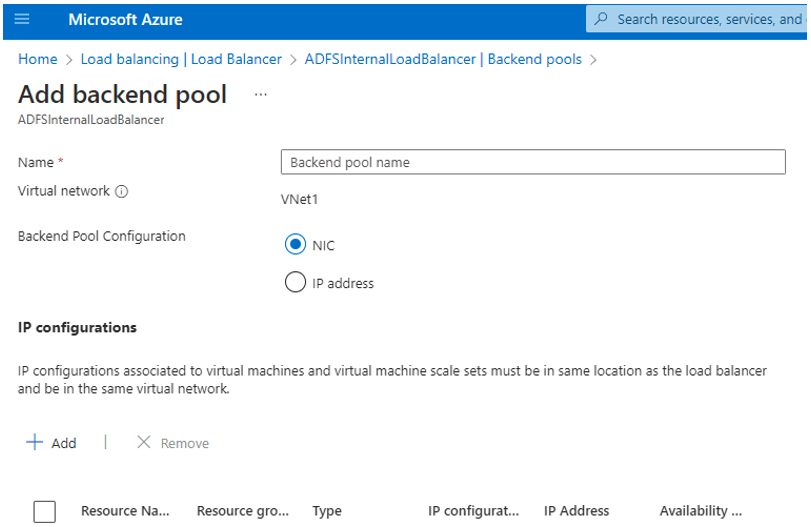
Task: Sort by IP configuration column header
Action: pyautogui.click(x=473, y=511)
